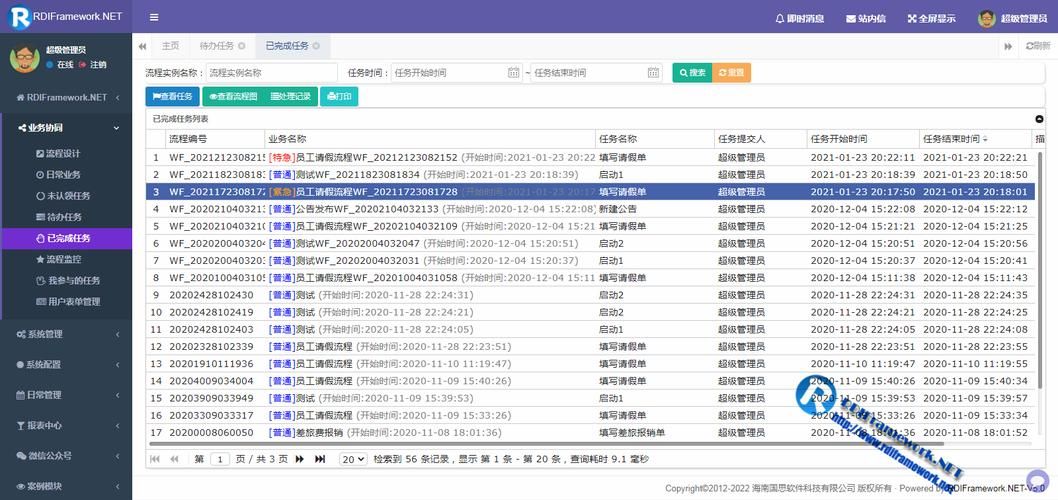This screenshot has width=1058, height=500.
Task: Switch to the 主页 tab
Action: (170, 46)
